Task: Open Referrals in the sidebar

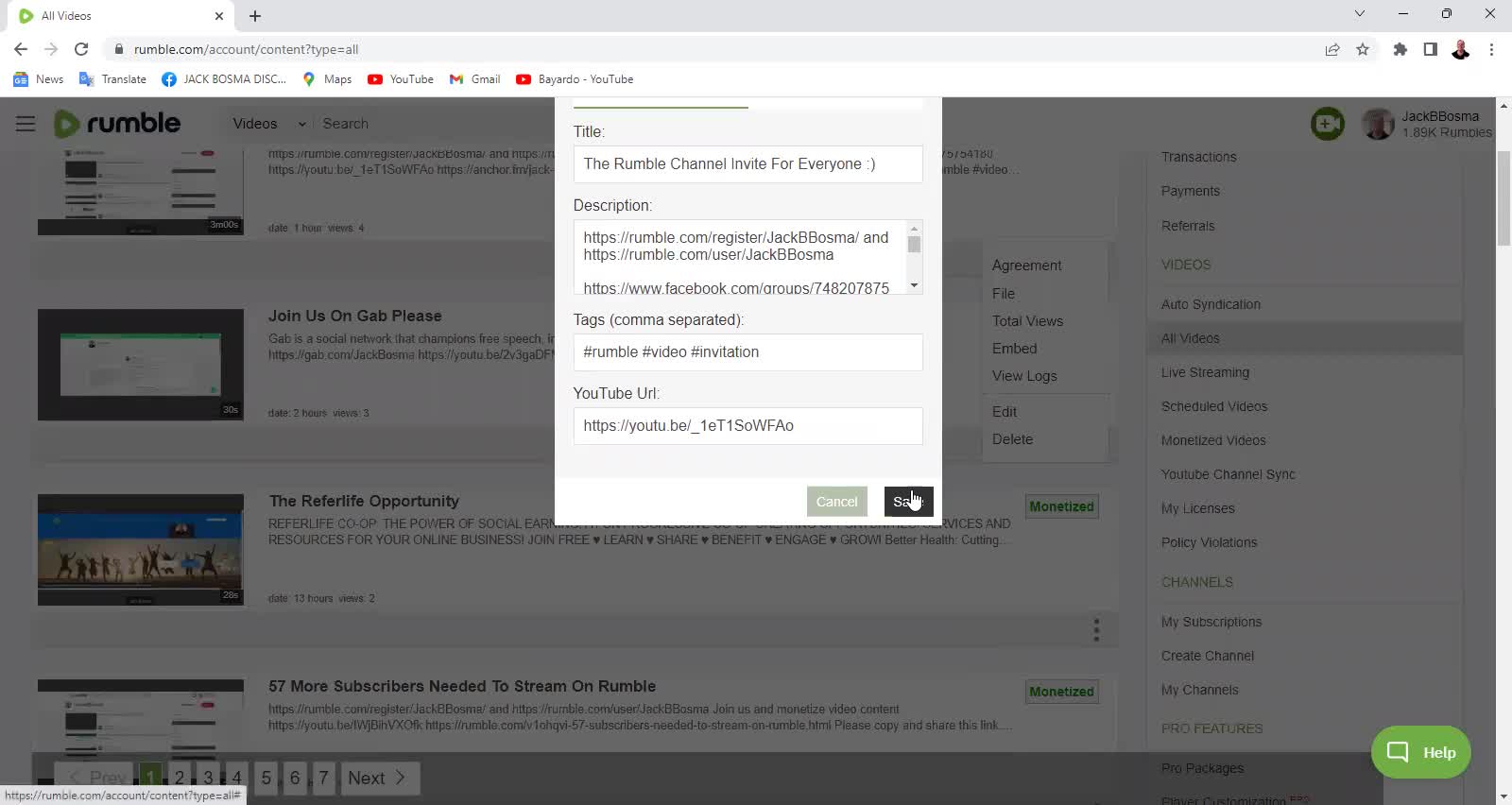Action: coord(1188,226)
